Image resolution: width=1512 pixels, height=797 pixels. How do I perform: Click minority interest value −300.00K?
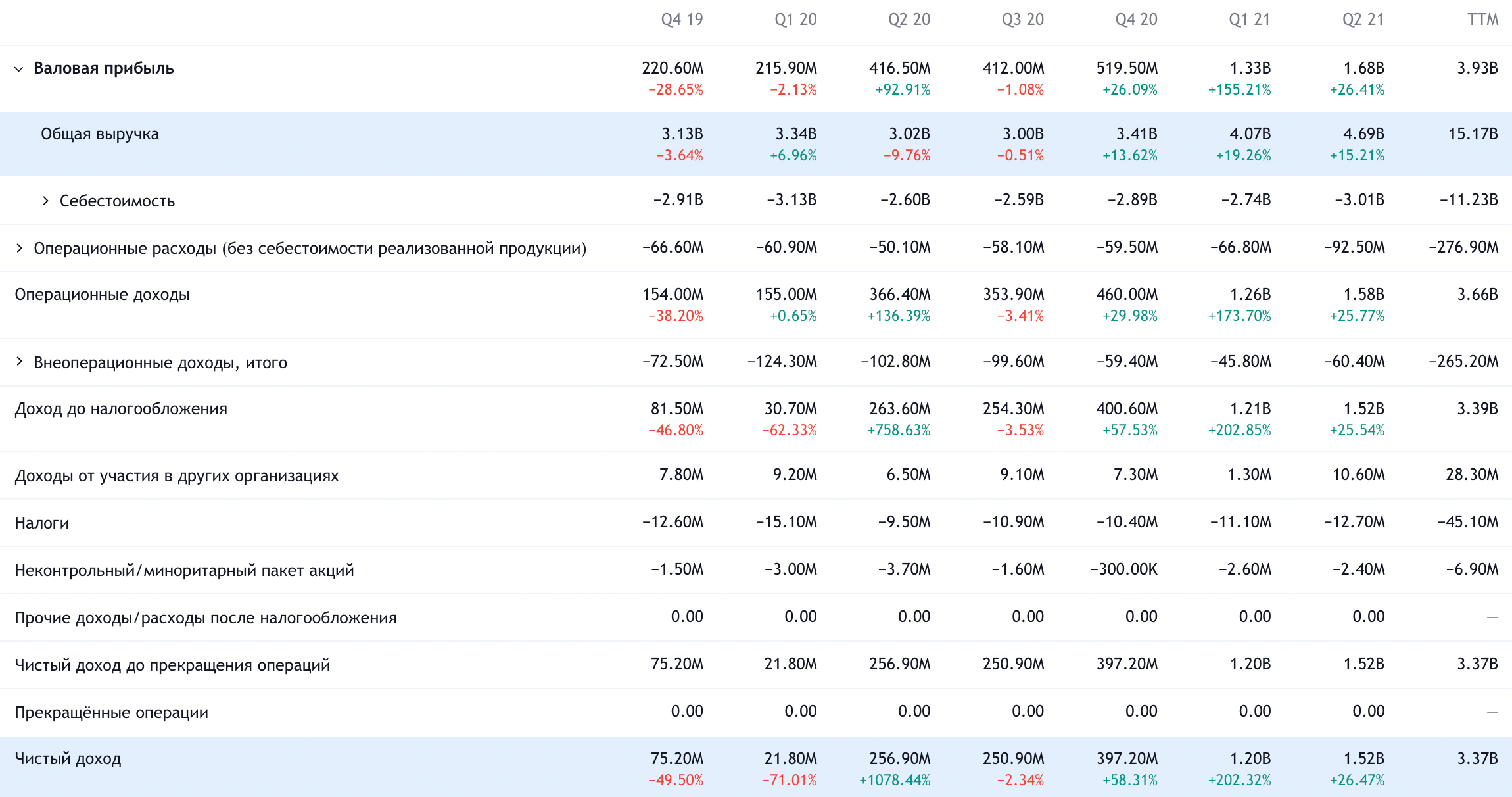tap(1123, 569)
